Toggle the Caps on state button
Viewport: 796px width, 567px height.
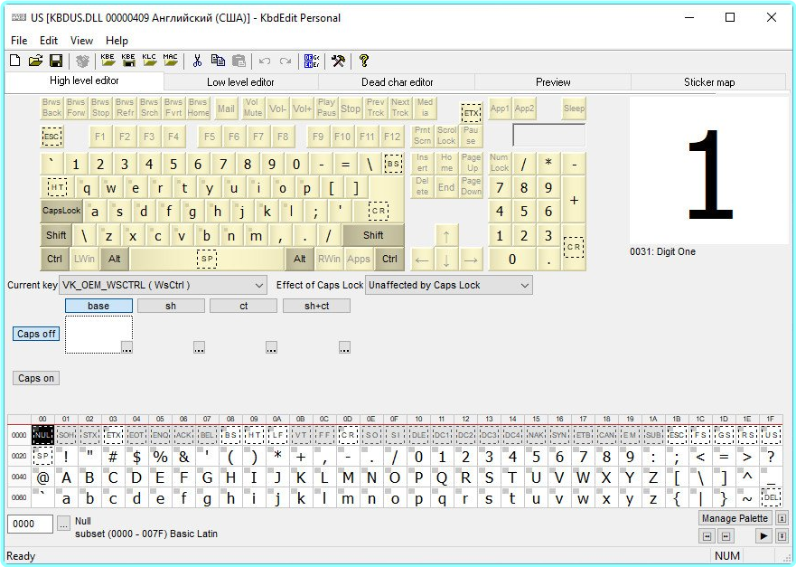tap(36, 378)
